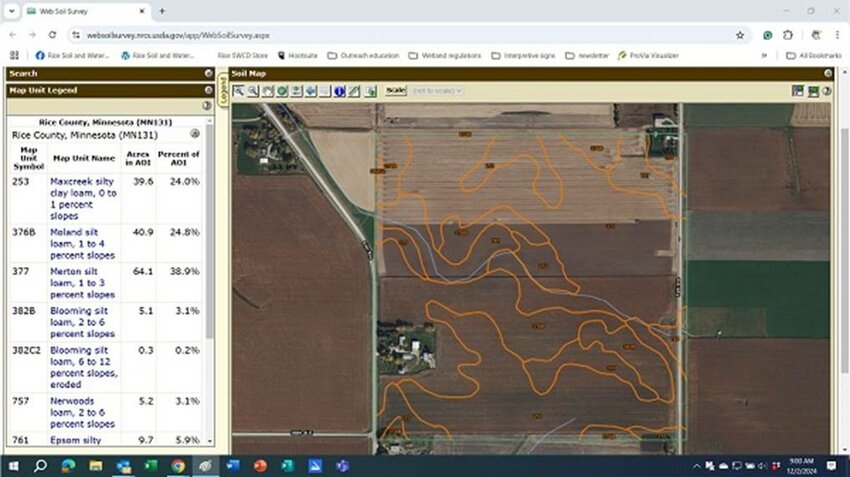Close the Web Soil Survey tab
This screenshot has height=477, width=850.
142,11
